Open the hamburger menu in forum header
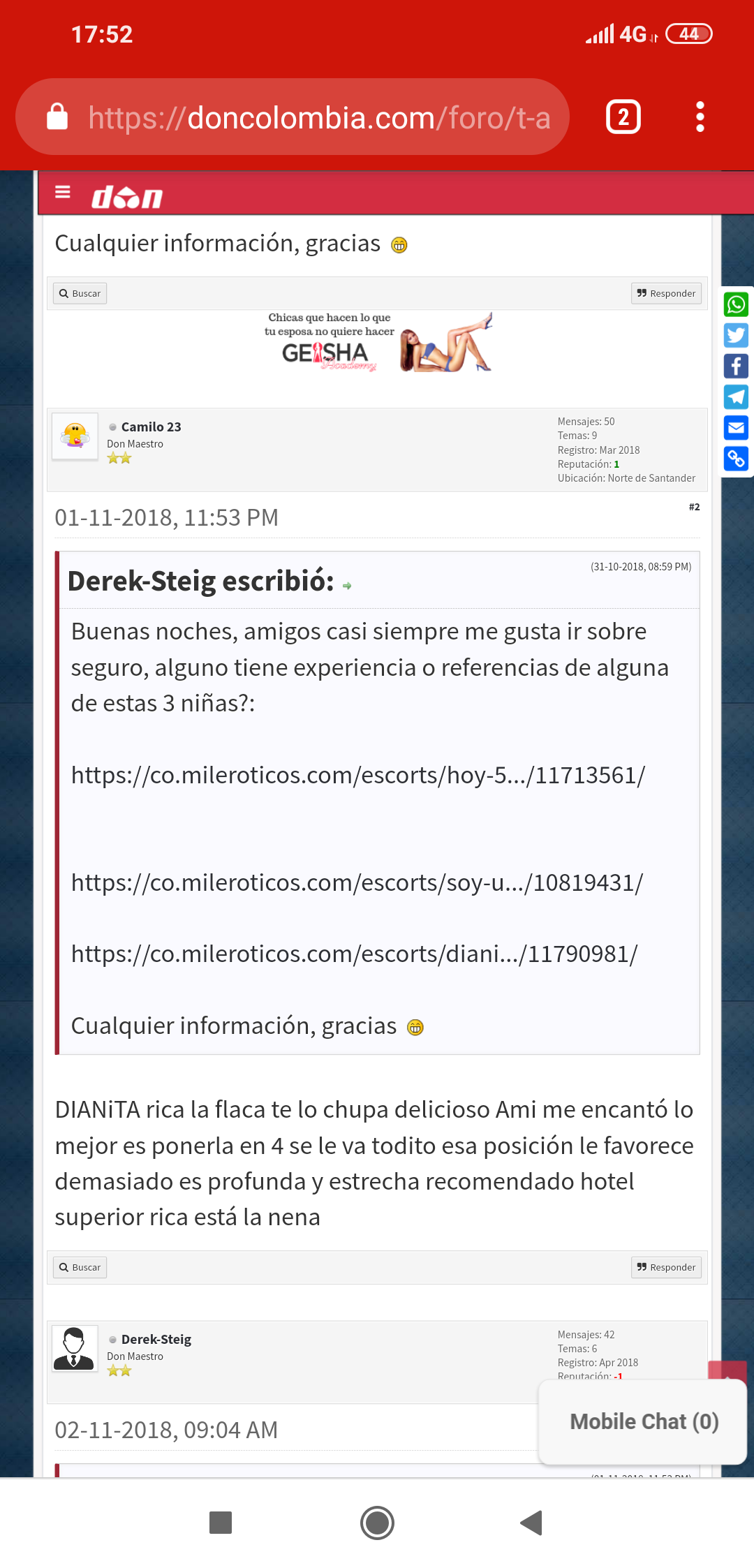This screenshot has height=1568, width=754. [x=63, y=192]
